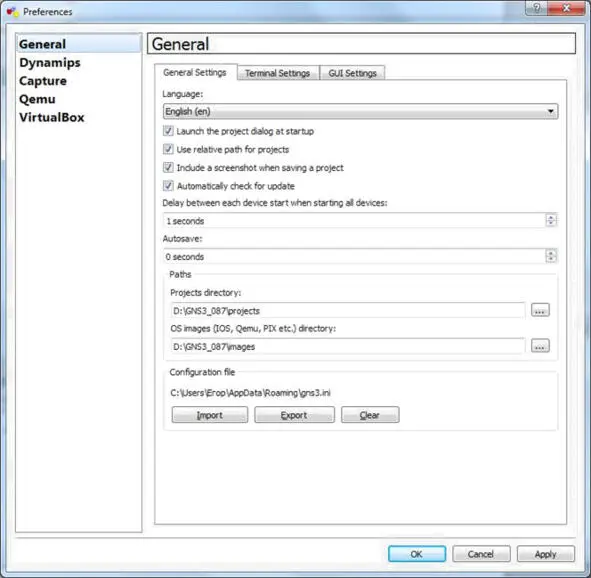Select Dynamips in the preferences list
The width and height of the screenshot is (591, 578).
pos(50,63)
